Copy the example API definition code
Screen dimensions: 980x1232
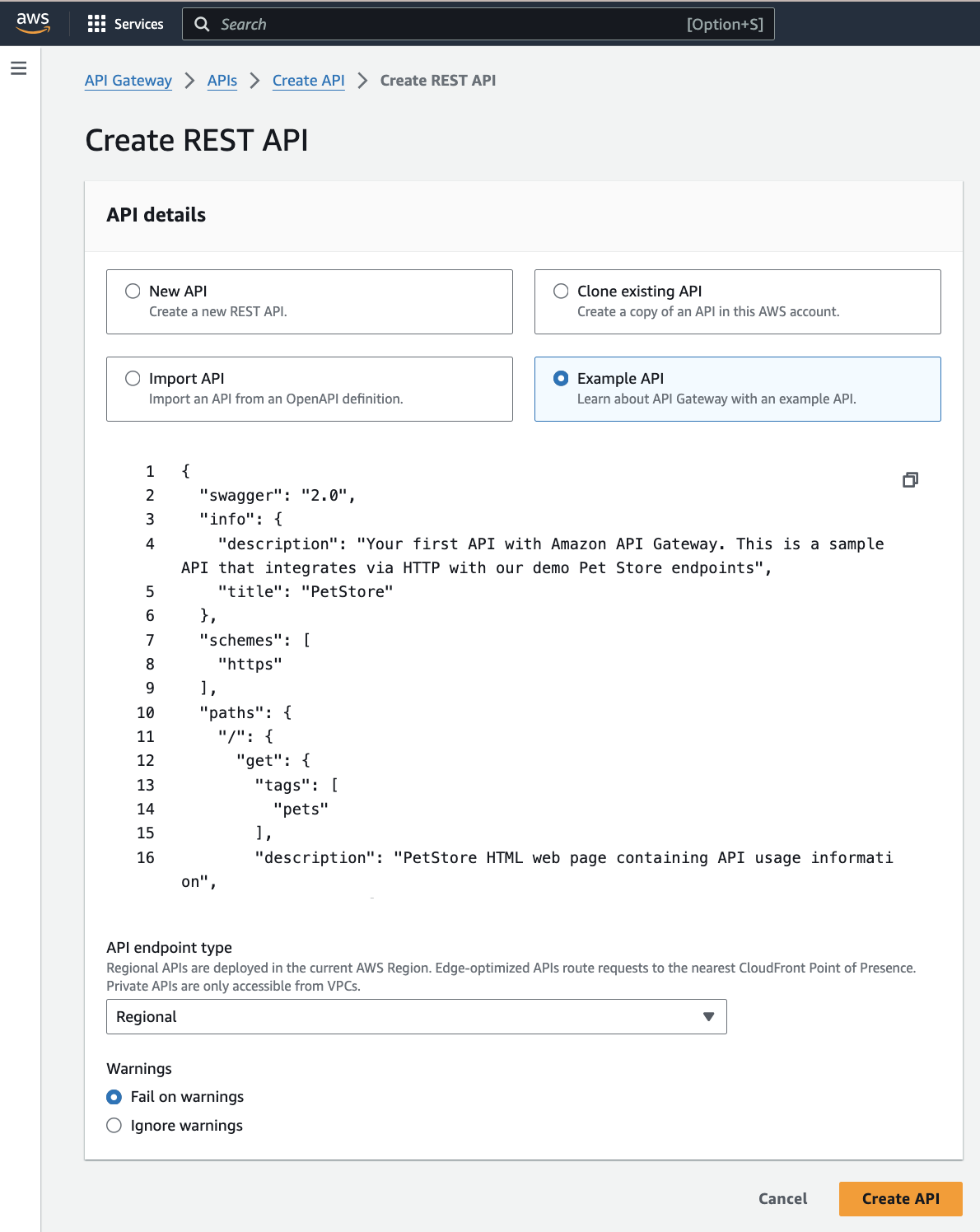tap(910, 479)
